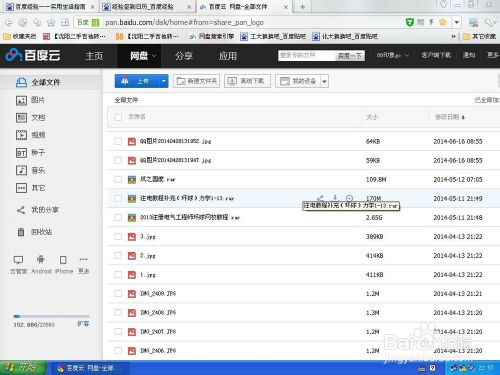Click the file search input field

pyautogui.click(x=307, y=55)
